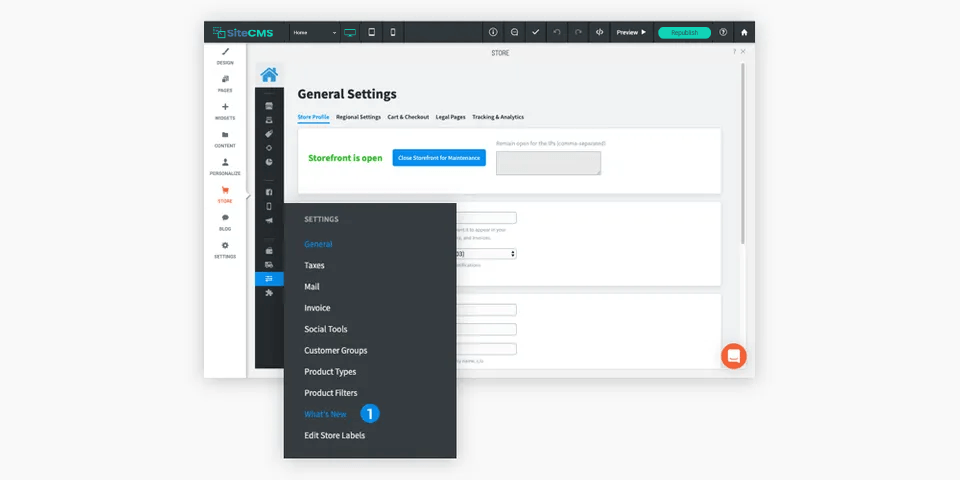This screenshot has width=960, height=480.
Task: Open the developer code view icon
Action: click(x=599, y=32)
